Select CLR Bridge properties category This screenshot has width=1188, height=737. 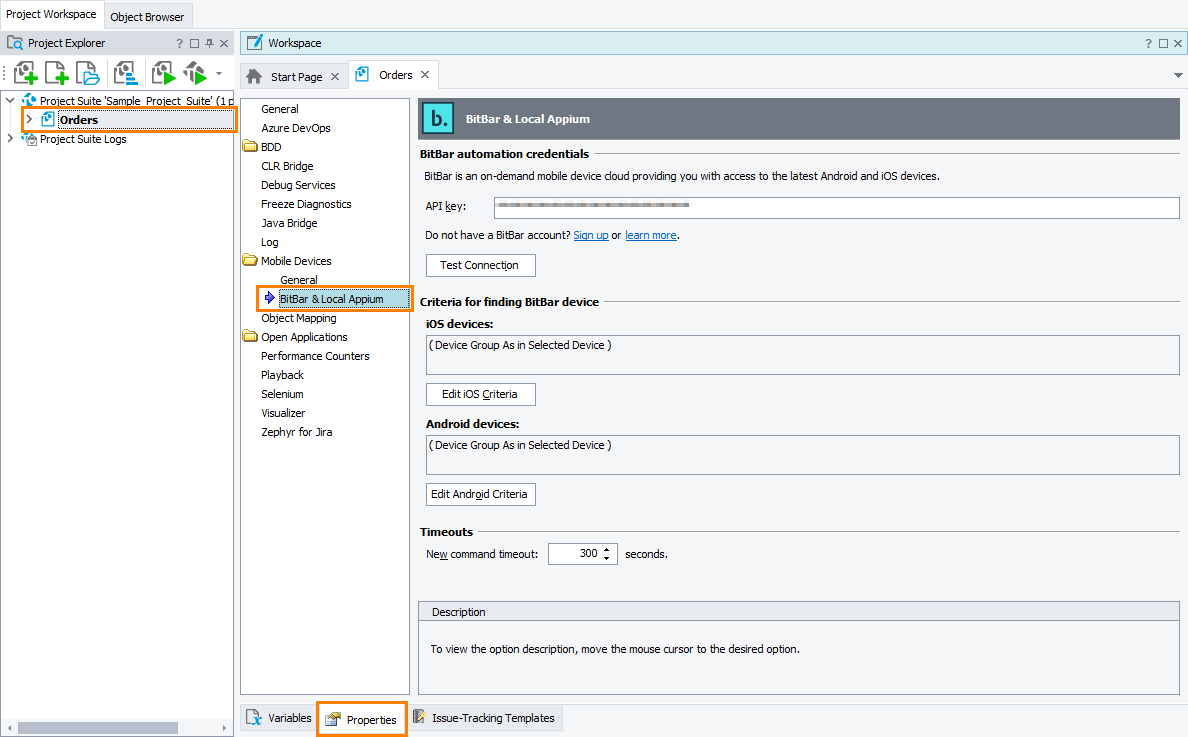(x=287, y=166)
